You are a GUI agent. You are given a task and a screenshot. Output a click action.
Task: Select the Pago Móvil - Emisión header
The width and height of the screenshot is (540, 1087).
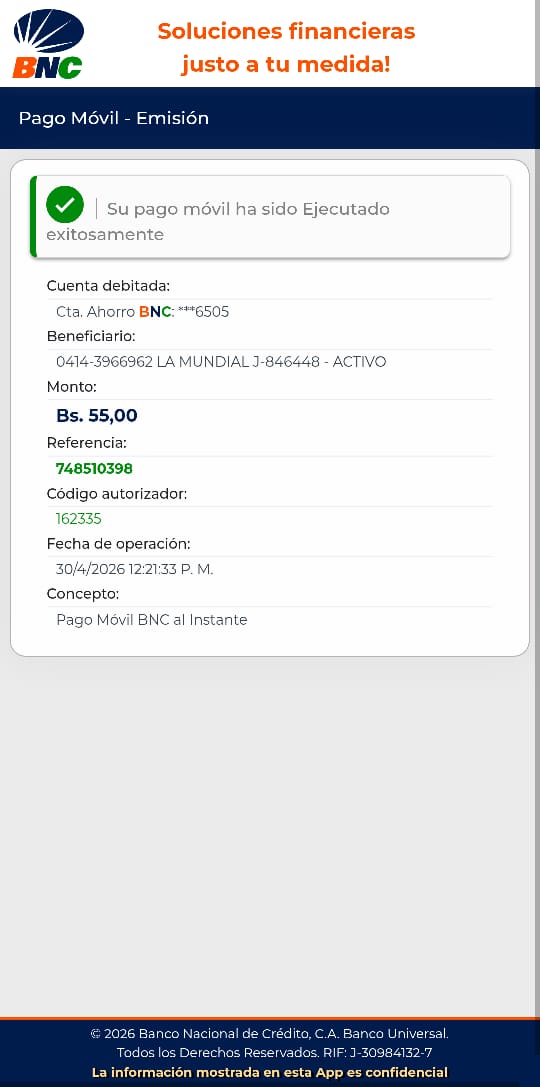point(114,118)
